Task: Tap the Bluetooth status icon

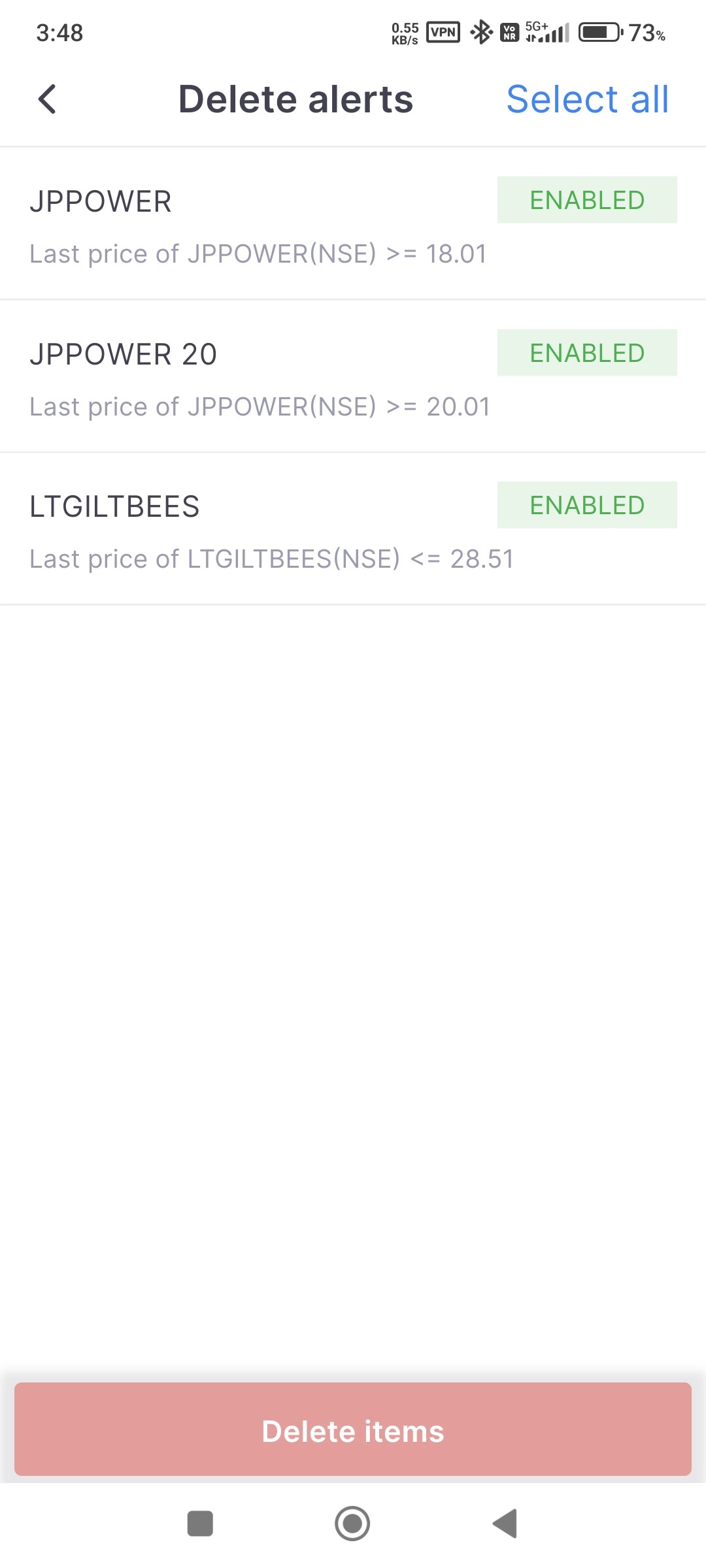Action: 482,32
